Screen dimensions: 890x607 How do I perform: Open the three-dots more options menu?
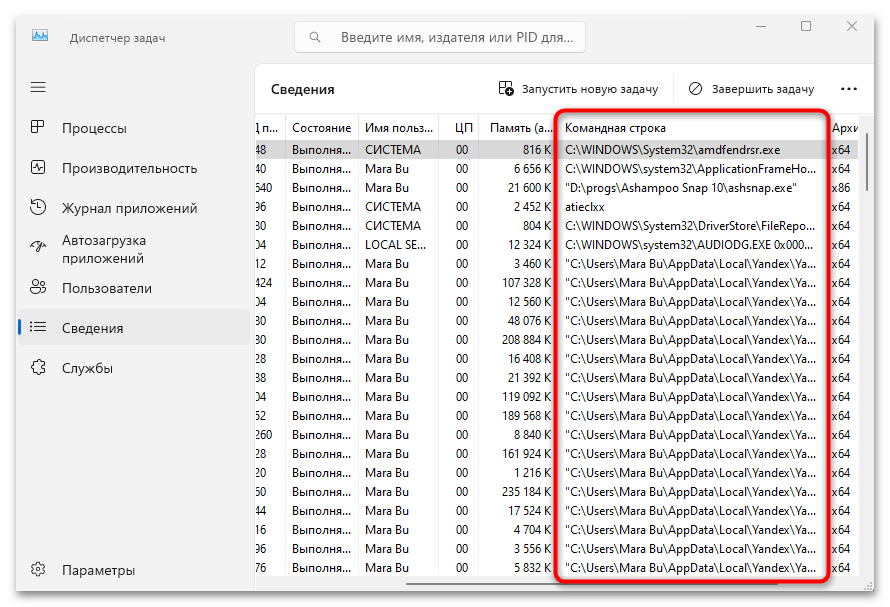pos(849,89)
